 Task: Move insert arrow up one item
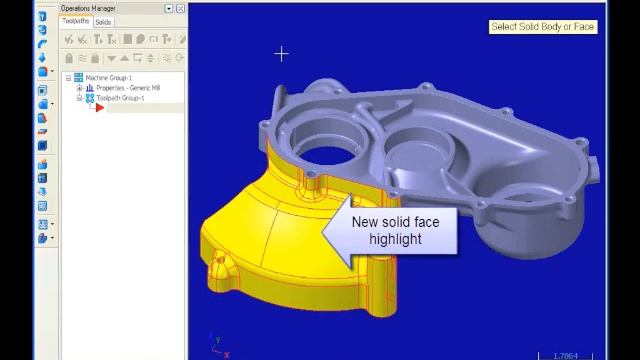[124, 58]
